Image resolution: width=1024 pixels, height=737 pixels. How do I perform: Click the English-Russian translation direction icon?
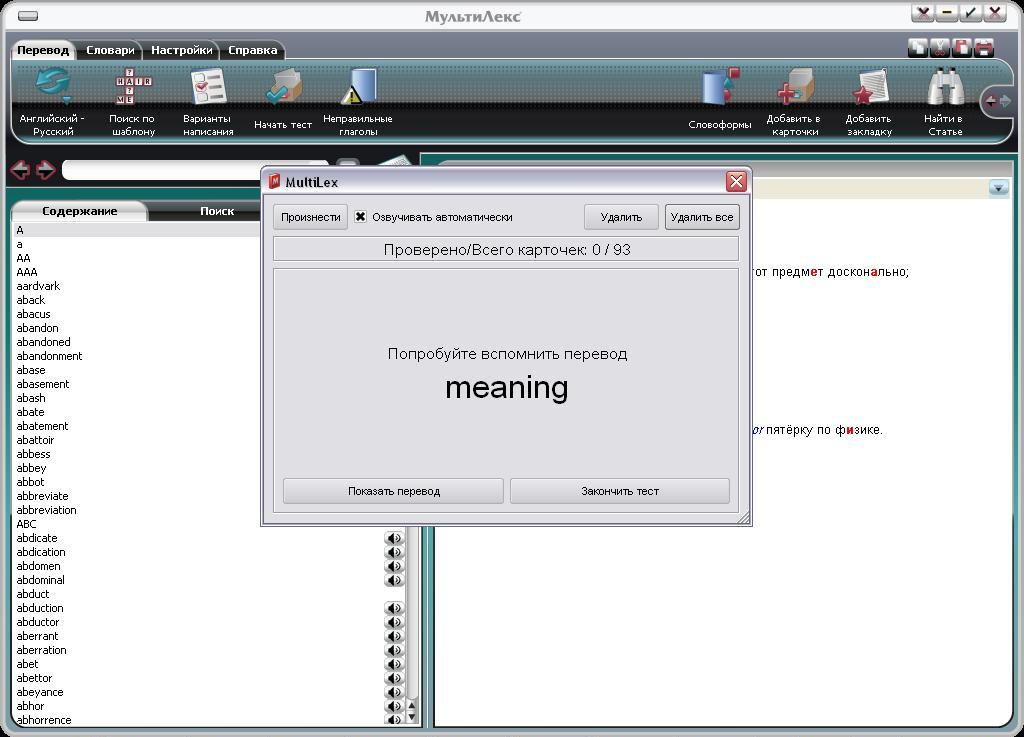click(x=52, y=88)
